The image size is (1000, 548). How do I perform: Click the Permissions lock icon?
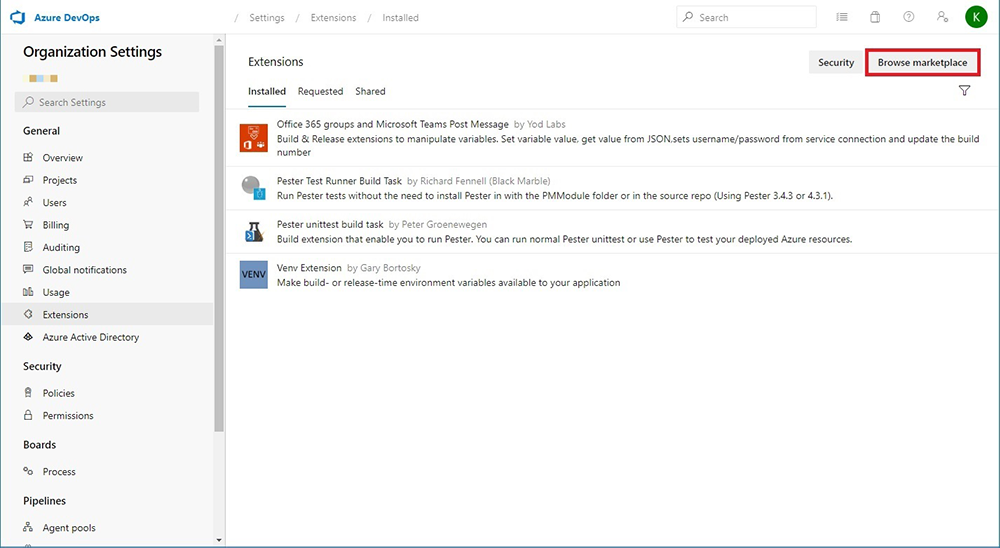point(28,415)
